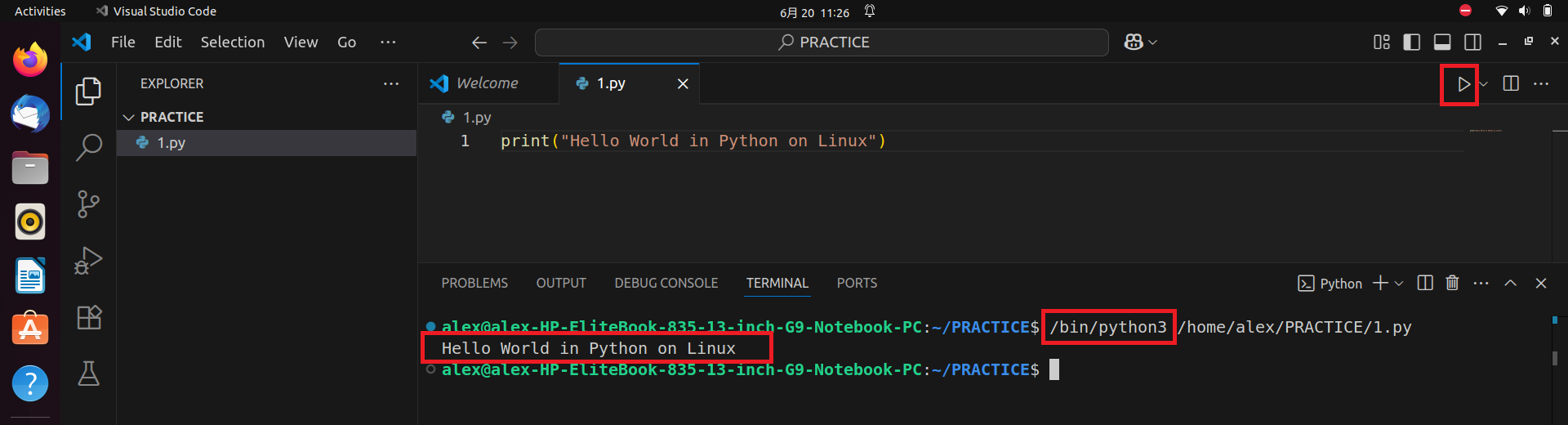1568x425 pixels.
Task: Toggle the primary side bar visibility
Action: 1411,42
